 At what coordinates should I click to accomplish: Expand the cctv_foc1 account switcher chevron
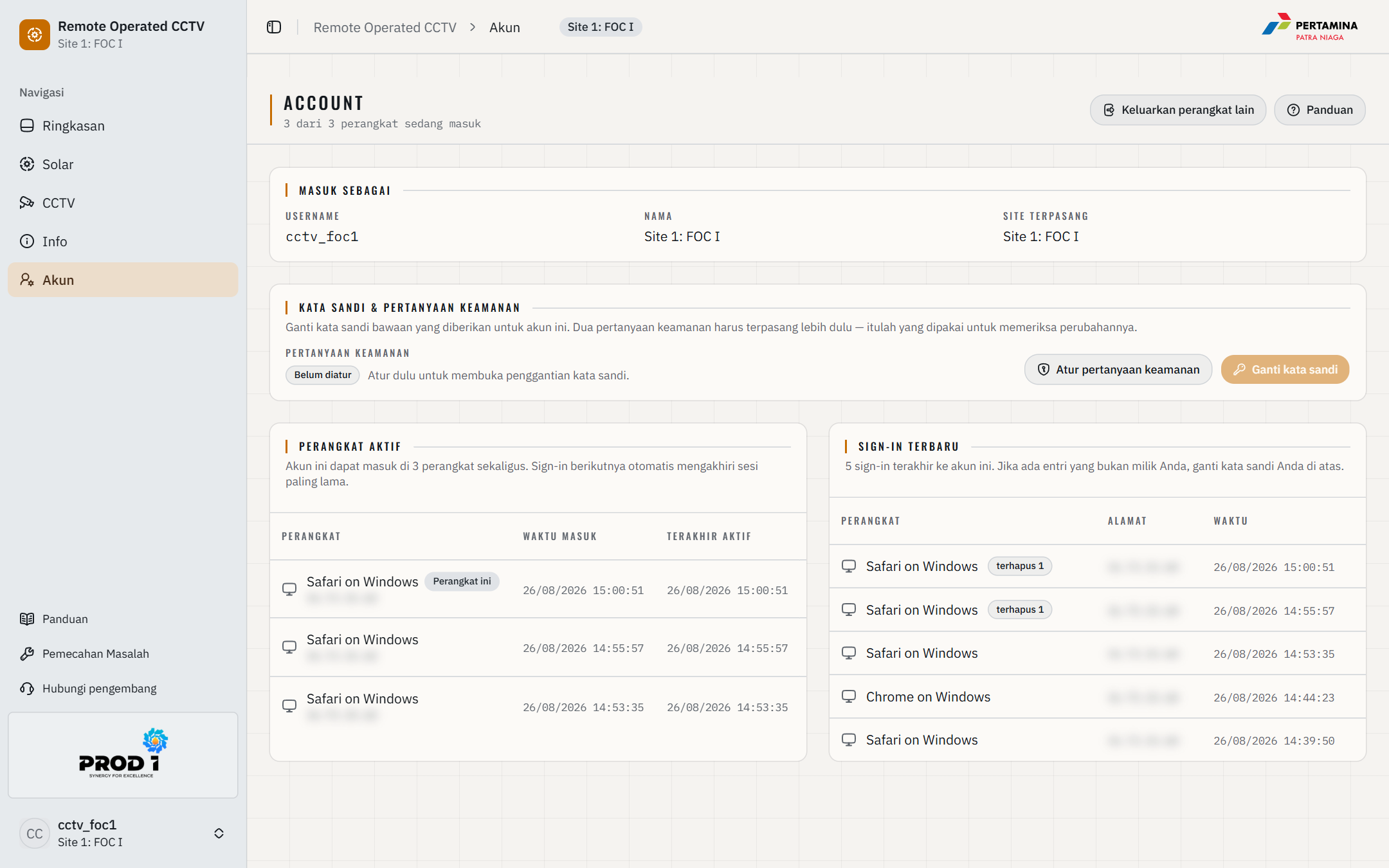[x=219, y=833]
